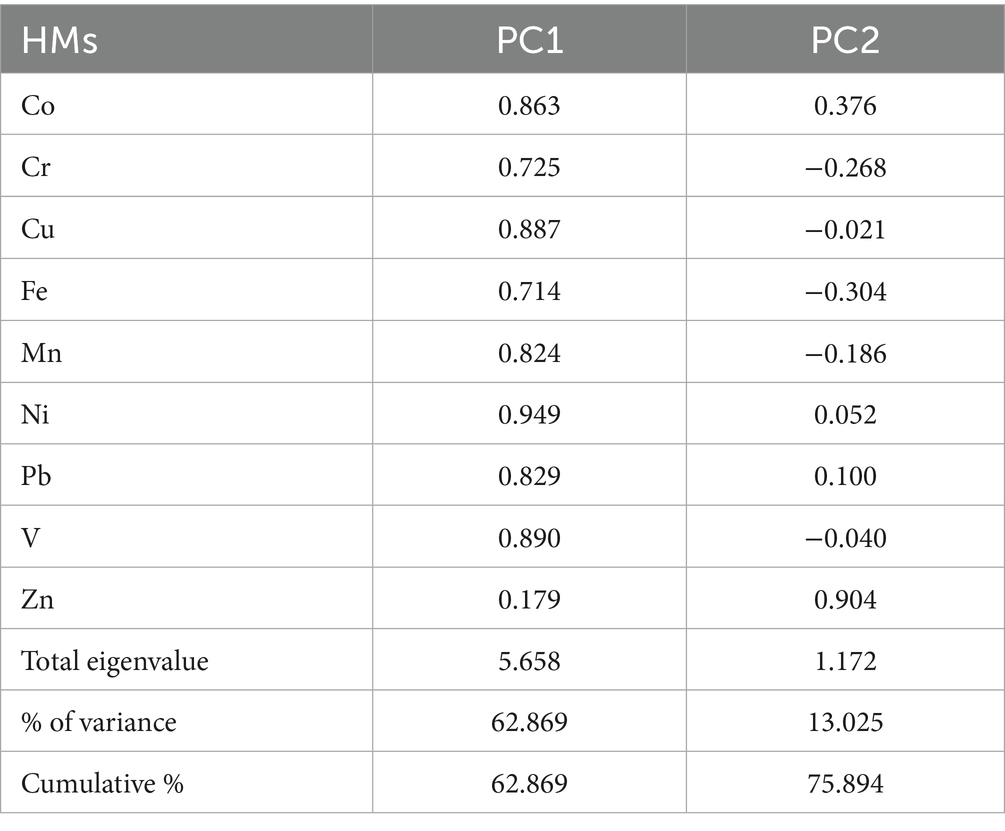Click the Cumulative % row label
1005x831 pixels.
point(102,784)
